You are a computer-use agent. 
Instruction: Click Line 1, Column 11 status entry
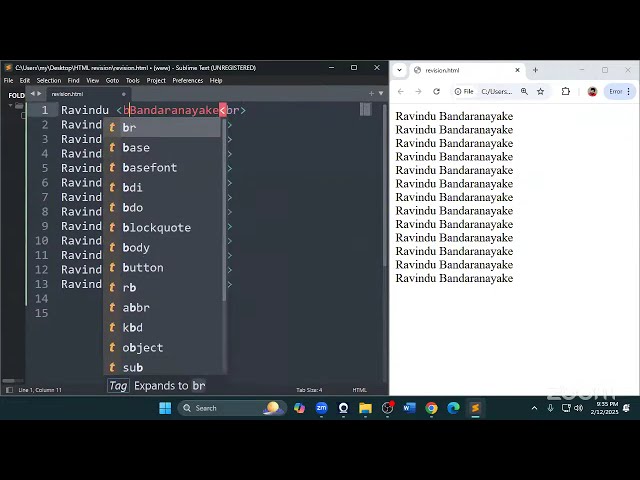pos(40,390)
